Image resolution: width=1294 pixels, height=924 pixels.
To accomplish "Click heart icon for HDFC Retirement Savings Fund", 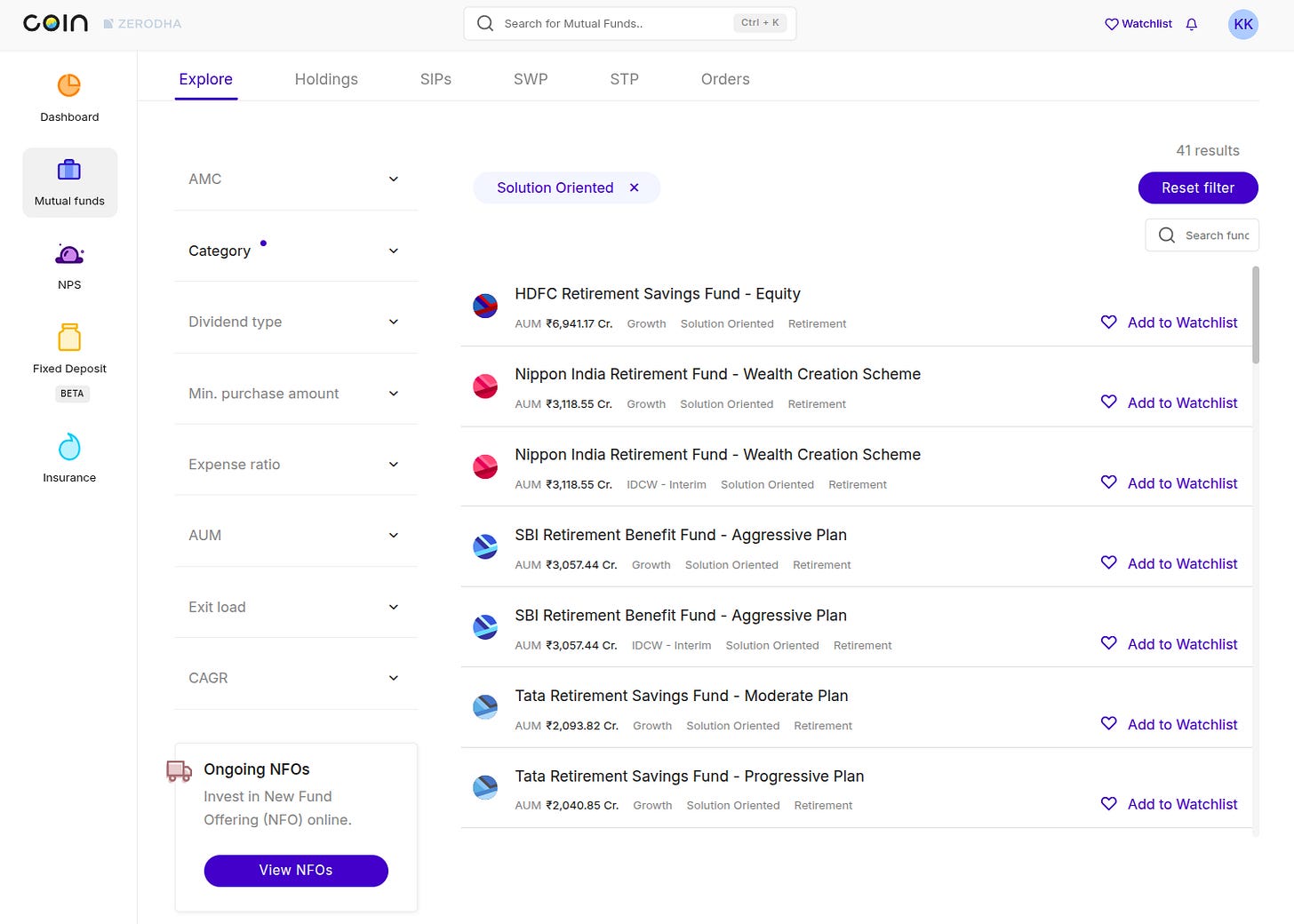I will (x=1108, y=322).
